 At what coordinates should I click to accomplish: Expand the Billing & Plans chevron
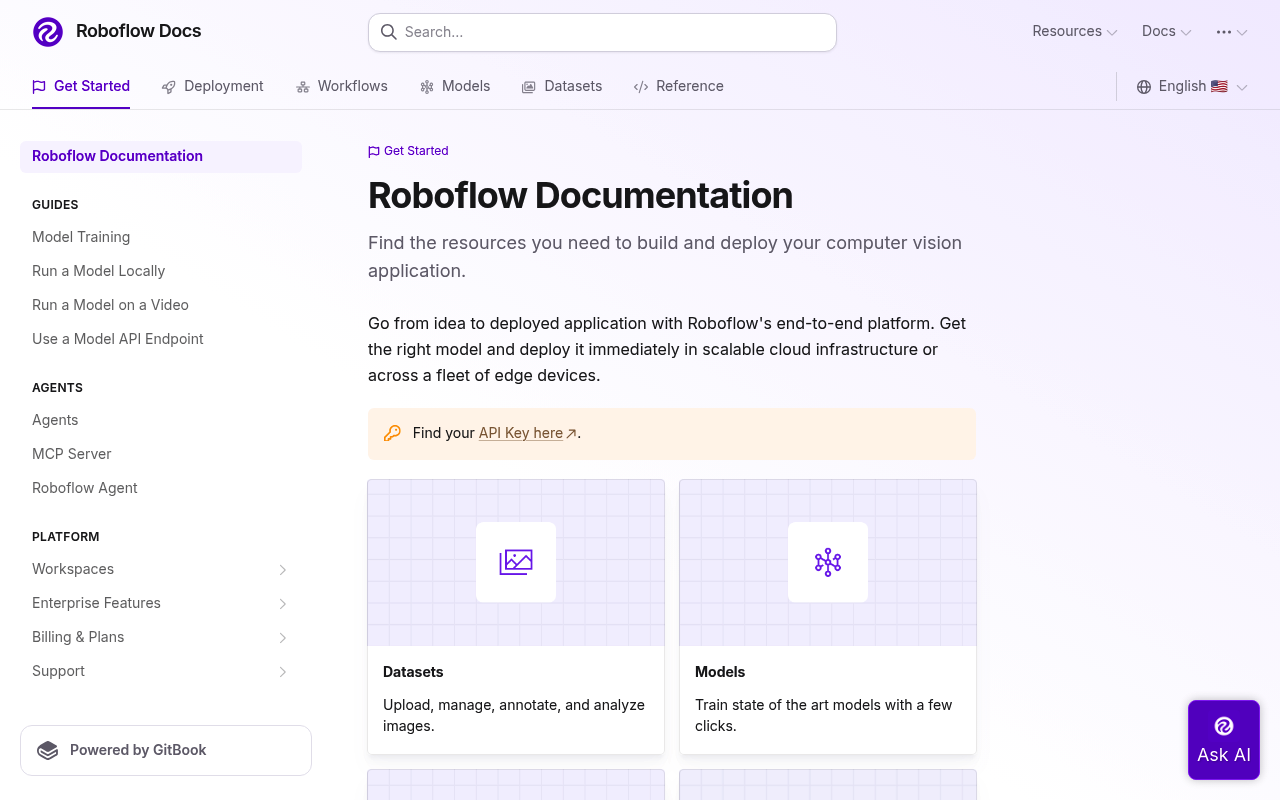283,638
